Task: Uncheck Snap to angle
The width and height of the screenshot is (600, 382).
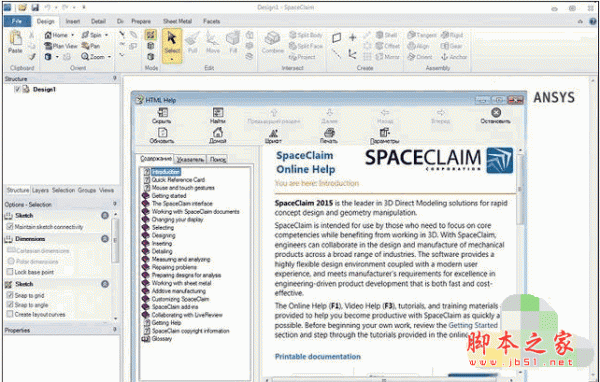Action: pyautogui.click(x=10, y=305)
